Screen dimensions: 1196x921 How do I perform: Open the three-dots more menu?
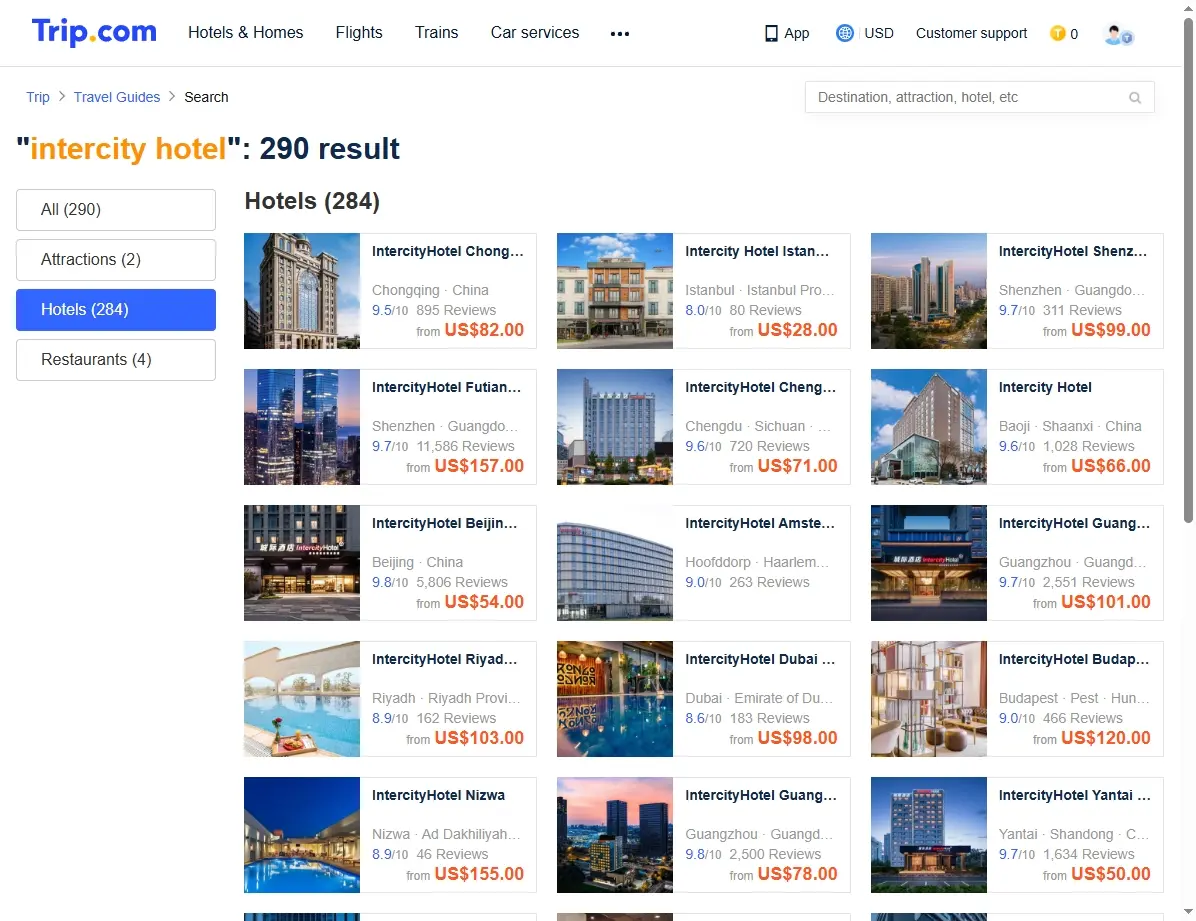(x=620, y=34)
